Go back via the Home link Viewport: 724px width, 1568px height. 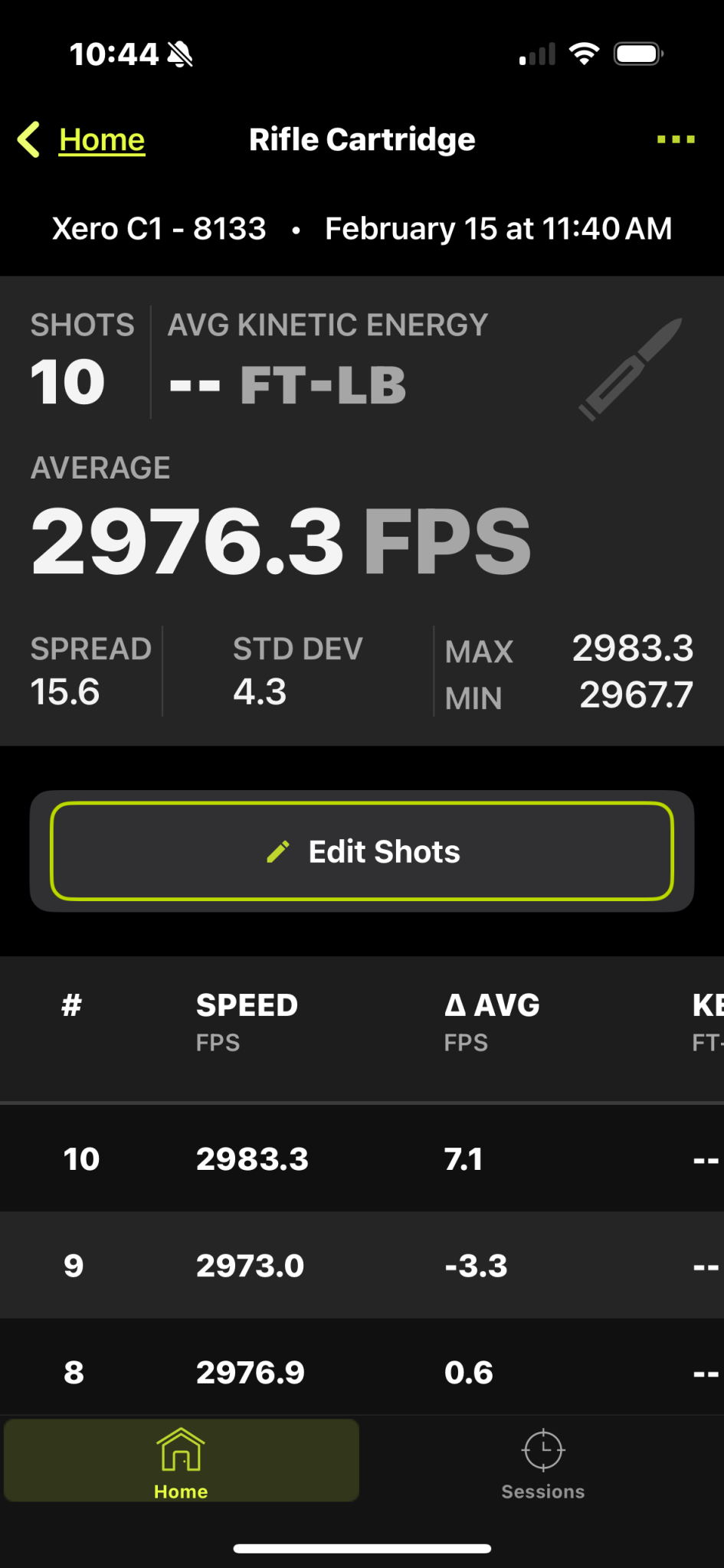click(x=102, y=139)
